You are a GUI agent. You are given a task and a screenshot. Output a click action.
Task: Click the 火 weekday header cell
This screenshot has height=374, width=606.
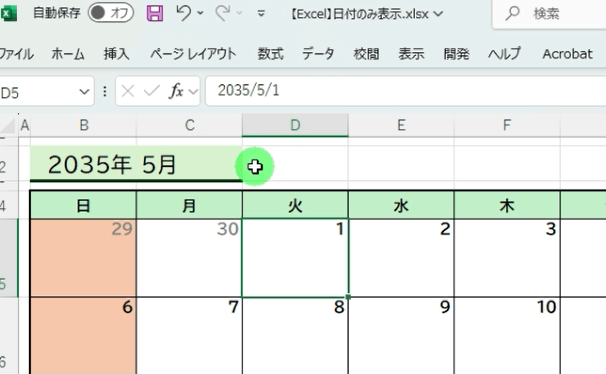[x=295, y=205]
